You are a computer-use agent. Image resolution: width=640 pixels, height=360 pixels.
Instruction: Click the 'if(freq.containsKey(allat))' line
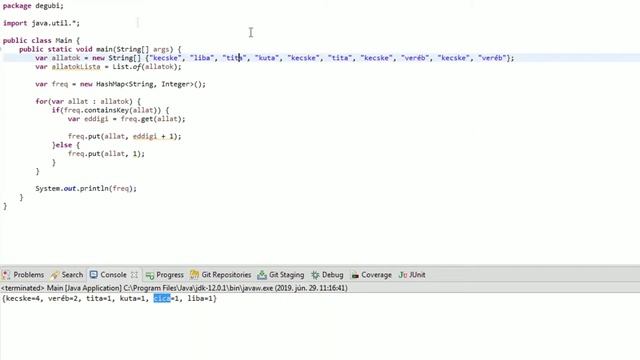click(x=110, y=110)
